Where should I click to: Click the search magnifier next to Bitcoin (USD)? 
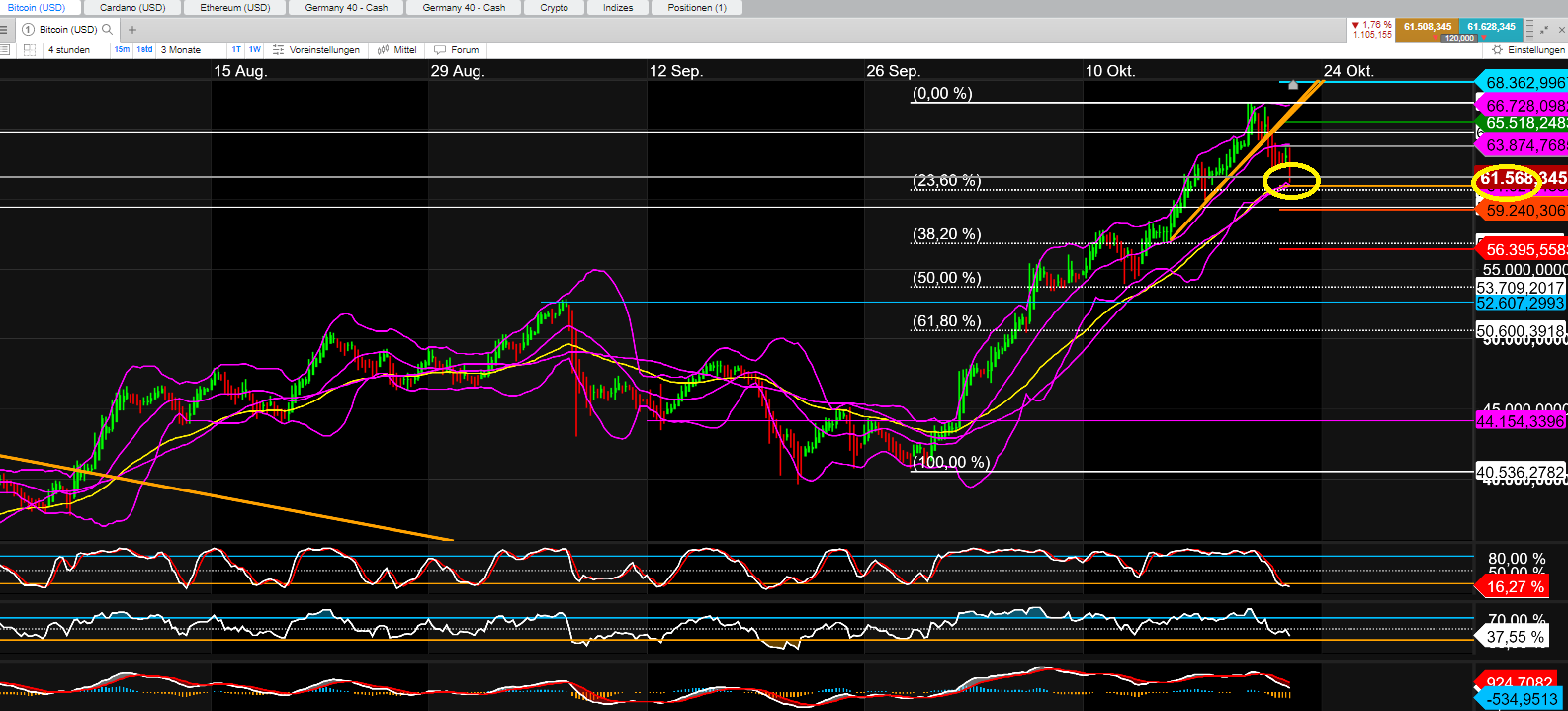(108, 30)
